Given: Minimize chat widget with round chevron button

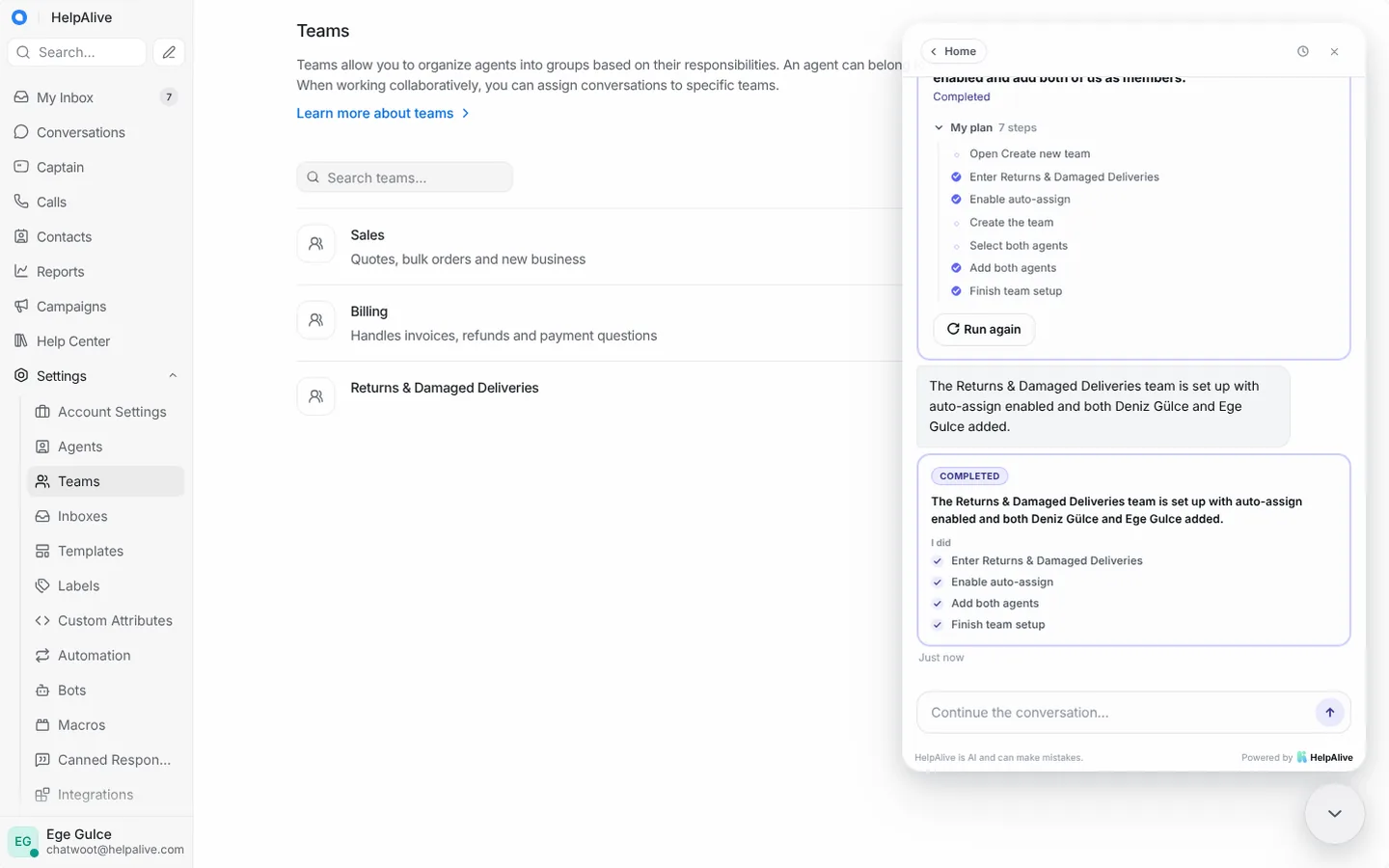Looking at the screenshot, I should click(x=1334, y=813).
